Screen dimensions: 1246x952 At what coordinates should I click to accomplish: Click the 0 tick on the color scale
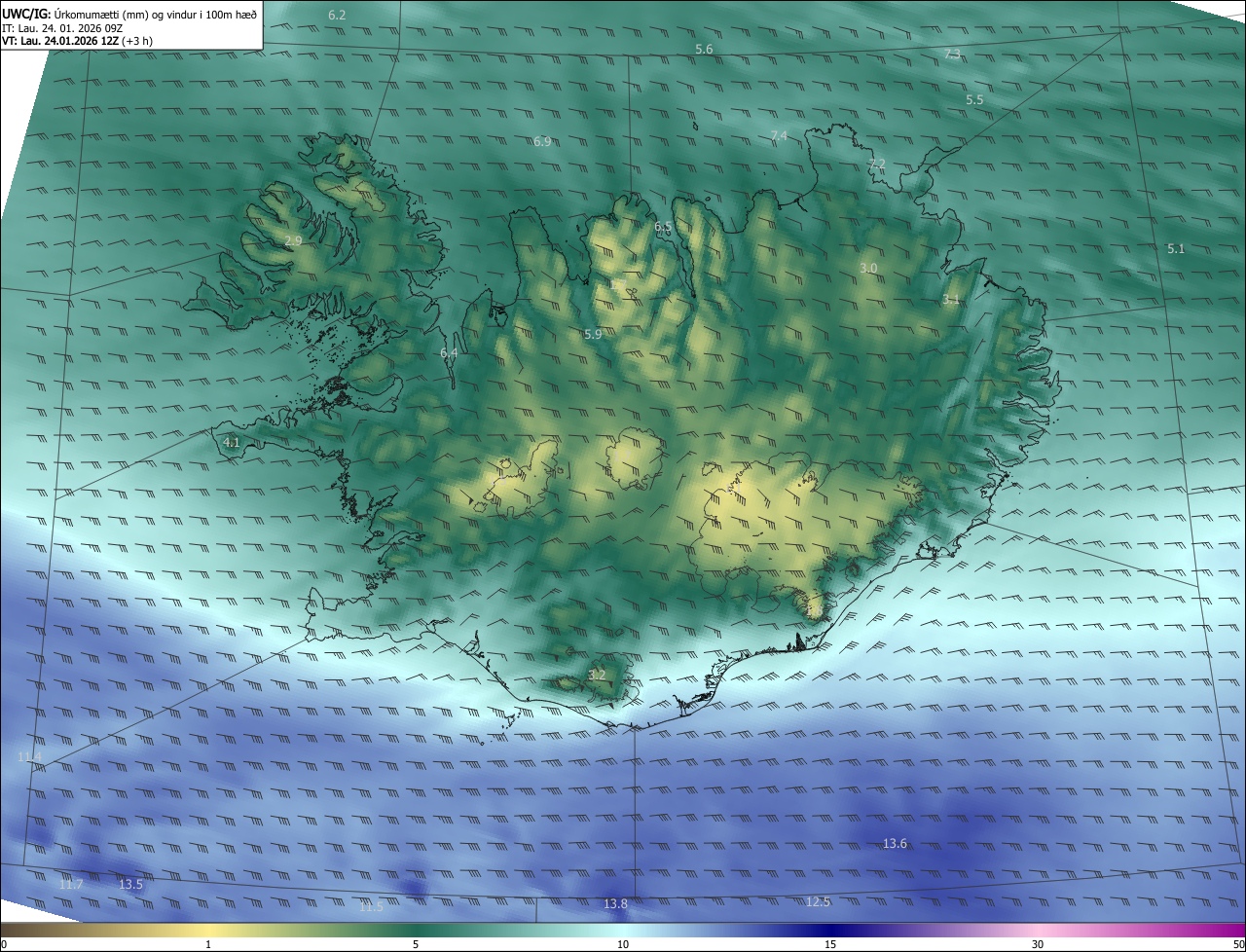[x=3, y=944]
